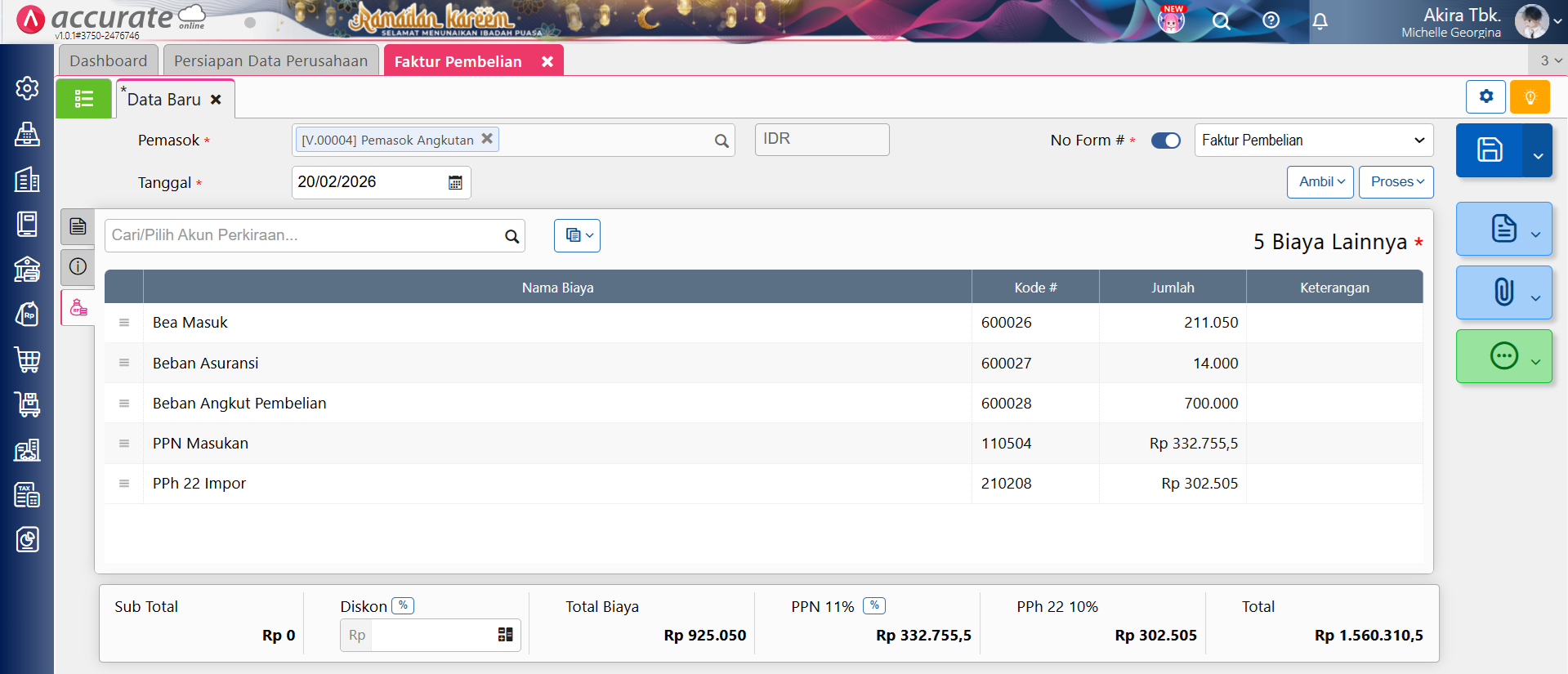Open the shopping cart sidebar module
The height and width of the screenshot is (674, 1568).
click(x=27, y=359)
